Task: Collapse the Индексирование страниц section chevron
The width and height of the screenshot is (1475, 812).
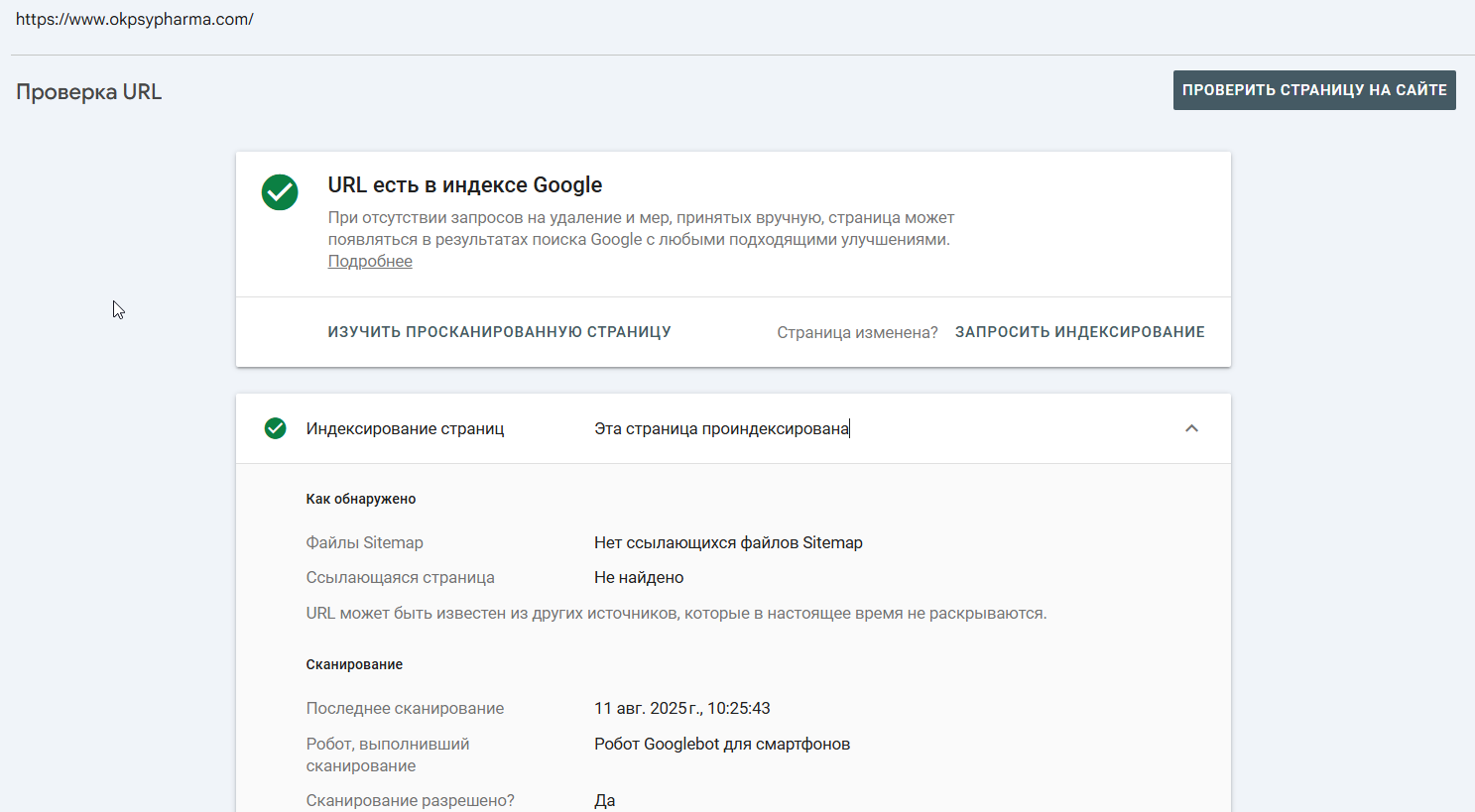Action: pos(1192,428)
